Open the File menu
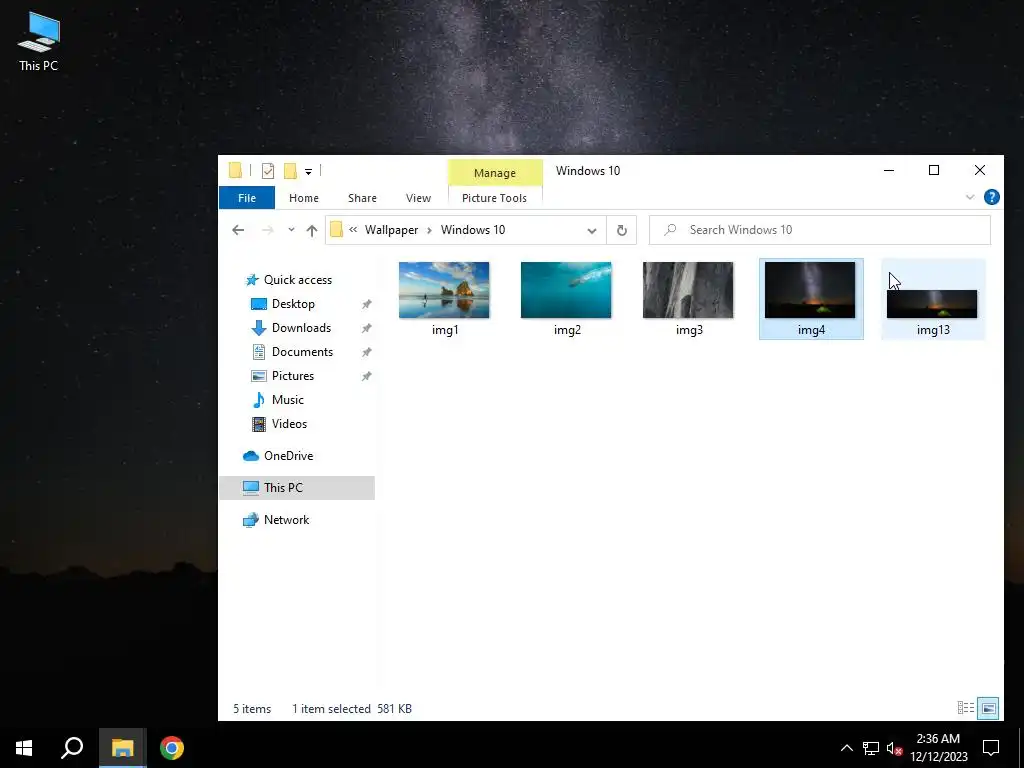 (x=247, y=198)
